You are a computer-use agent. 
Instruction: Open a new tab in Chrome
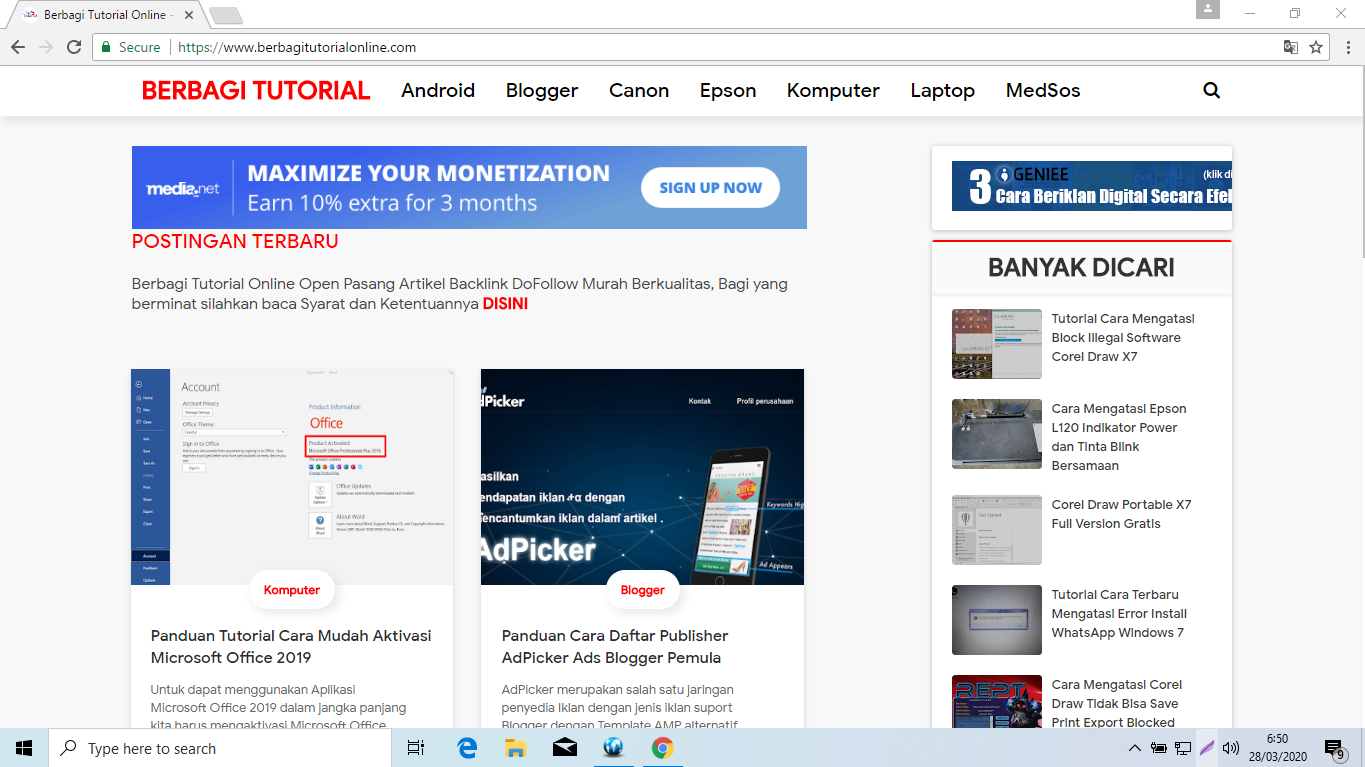tap(226, 16)
